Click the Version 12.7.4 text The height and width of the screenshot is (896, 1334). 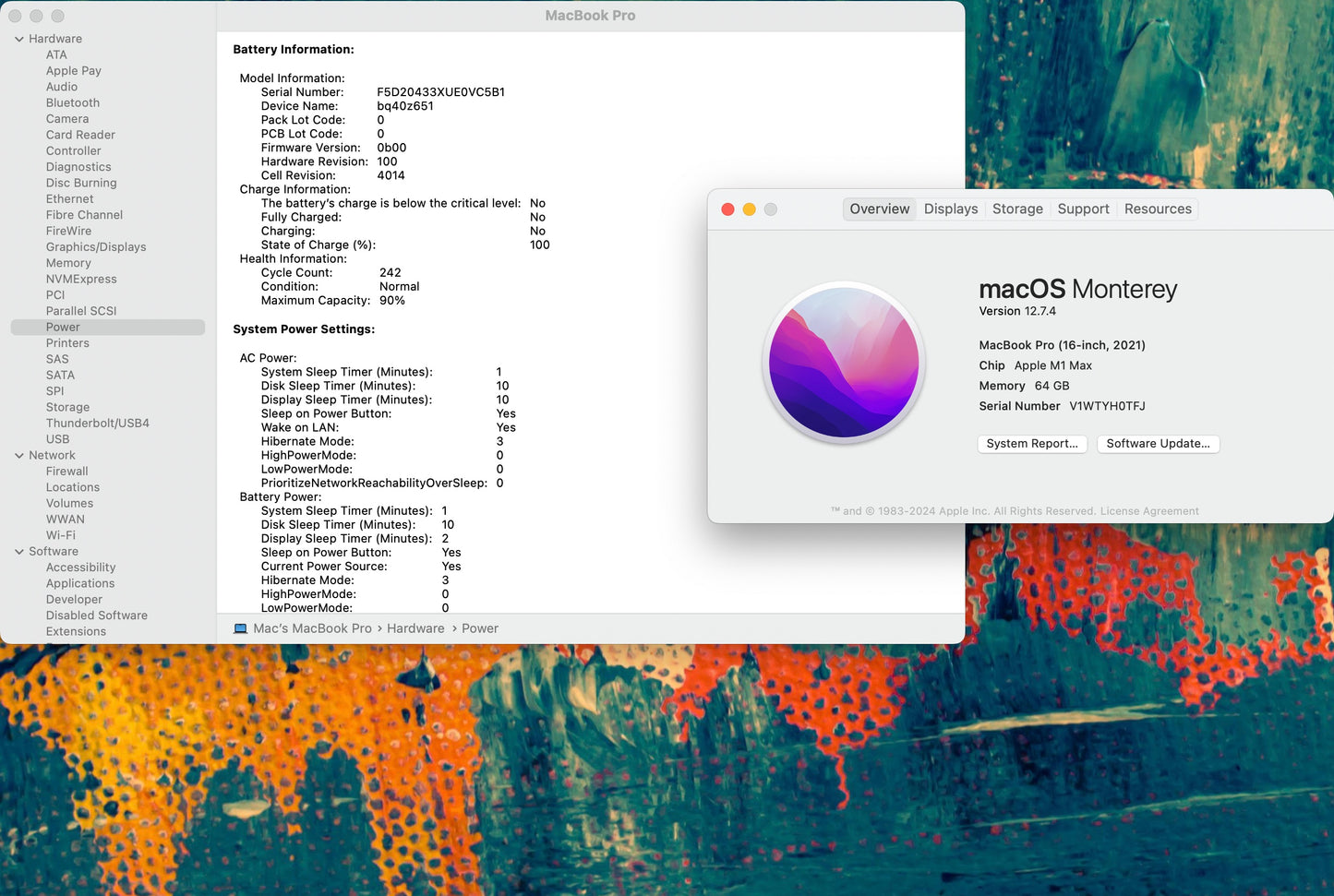[1017, 312]
